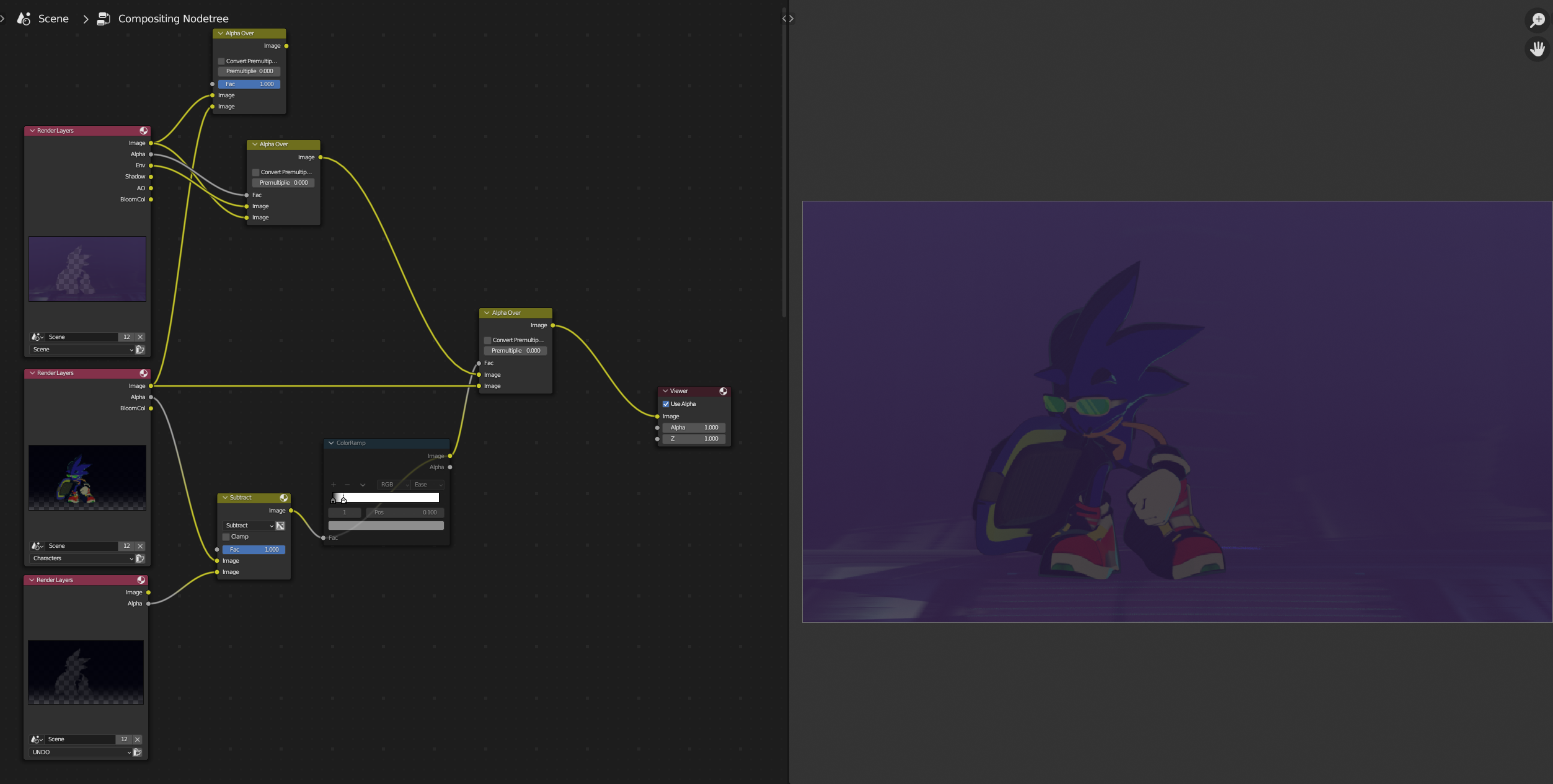Open the RGB color mode dropdown in ColorRamp
Image resolution: width=1553 pixels, height=784 pixels.
[x=394, y=485]
